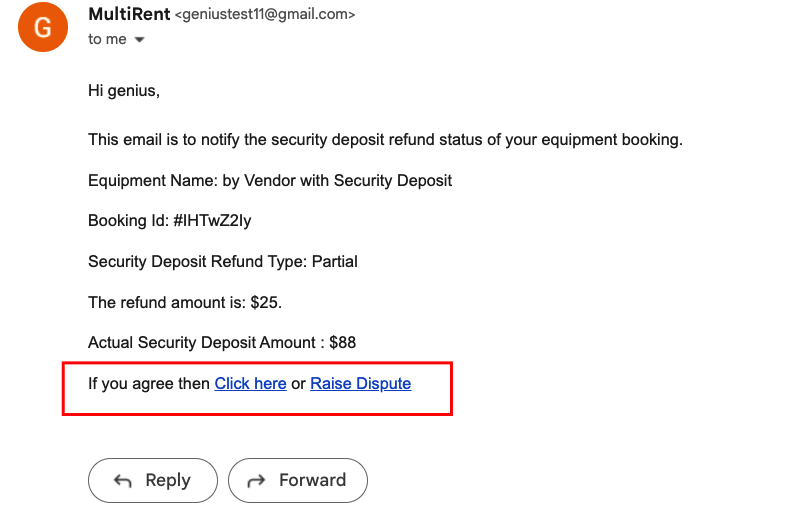Click the right arrow icon on Forward
The width and height of the screenshot is (797, 508).
pos(257,481)
